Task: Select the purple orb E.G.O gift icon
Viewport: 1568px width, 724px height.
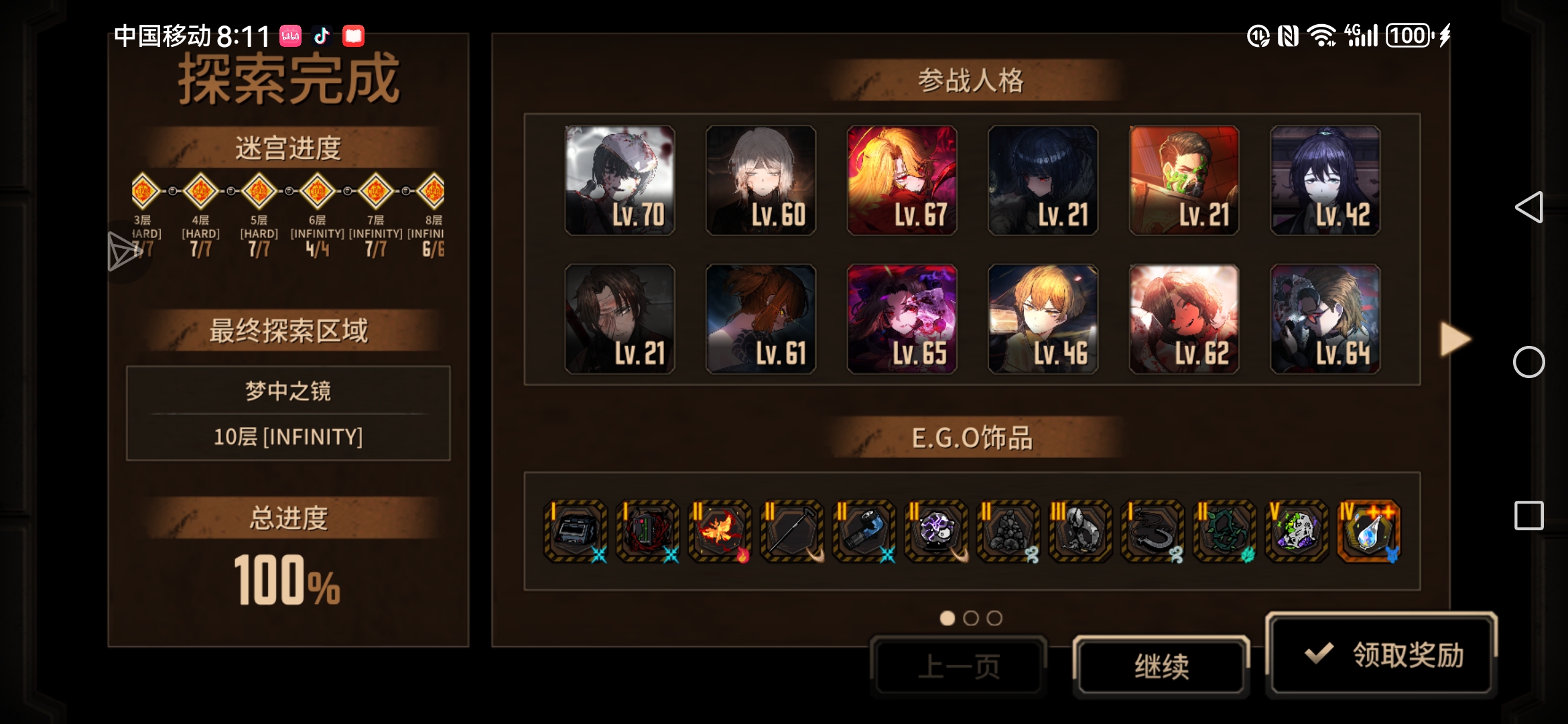Action: [x=936, y=531]
